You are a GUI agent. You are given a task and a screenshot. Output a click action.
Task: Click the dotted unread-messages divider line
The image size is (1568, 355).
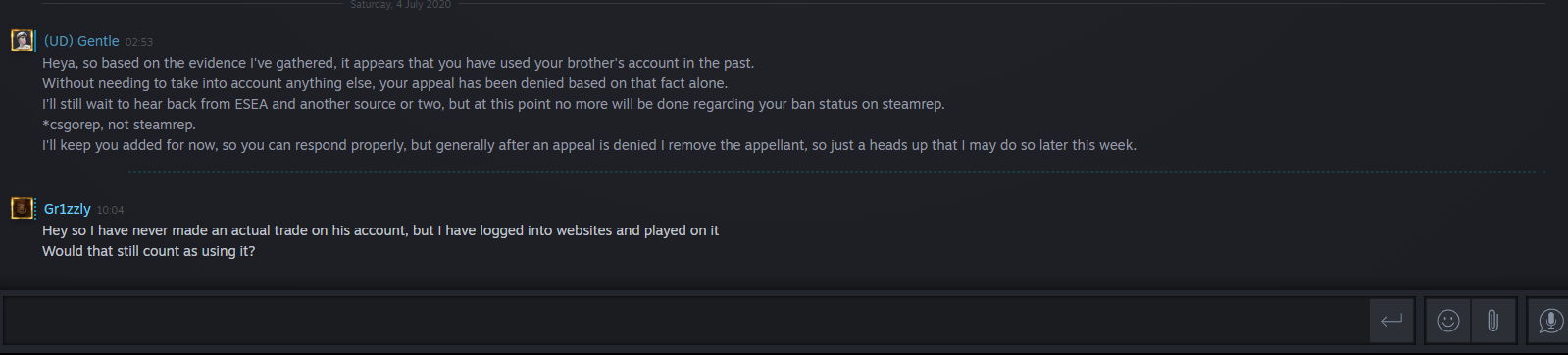836,172
